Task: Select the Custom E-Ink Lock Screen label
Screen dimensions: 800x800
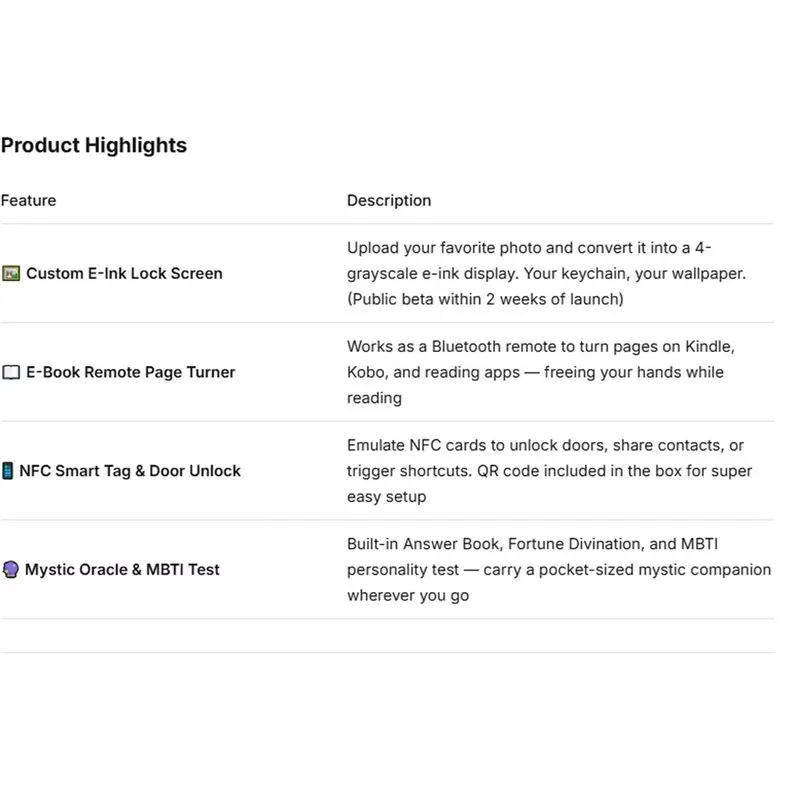Action: tap(124, 273)
